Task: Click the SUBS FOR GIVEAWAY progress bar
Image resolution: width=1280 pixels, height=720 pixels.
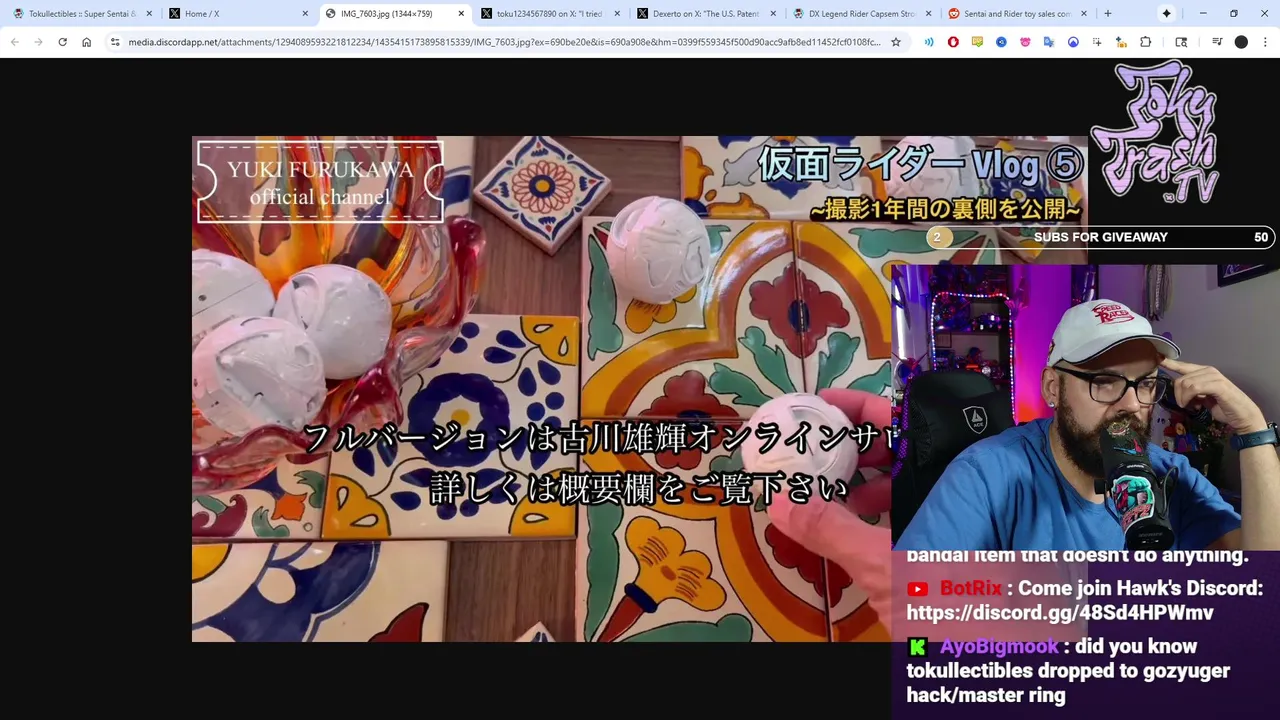Action: click(1100, 237)
